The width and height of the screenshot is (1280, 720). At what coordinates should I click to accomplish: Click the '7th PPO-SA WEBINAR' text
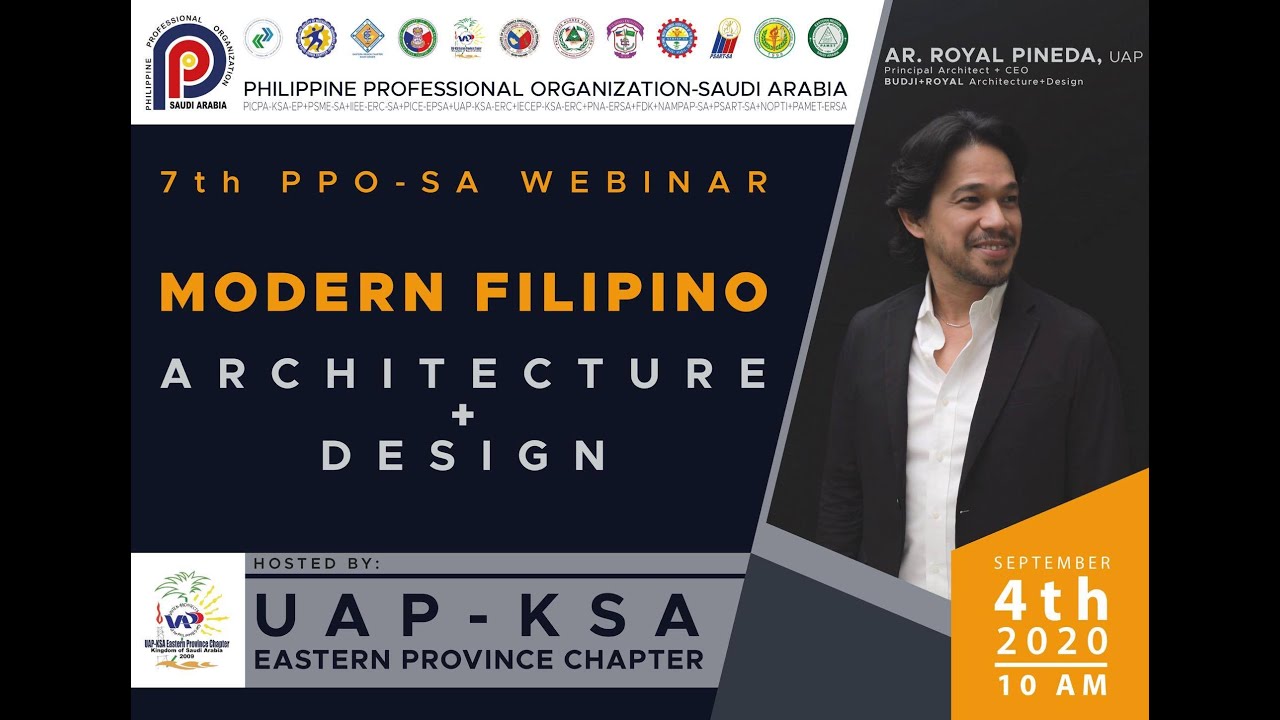point(466,182)
